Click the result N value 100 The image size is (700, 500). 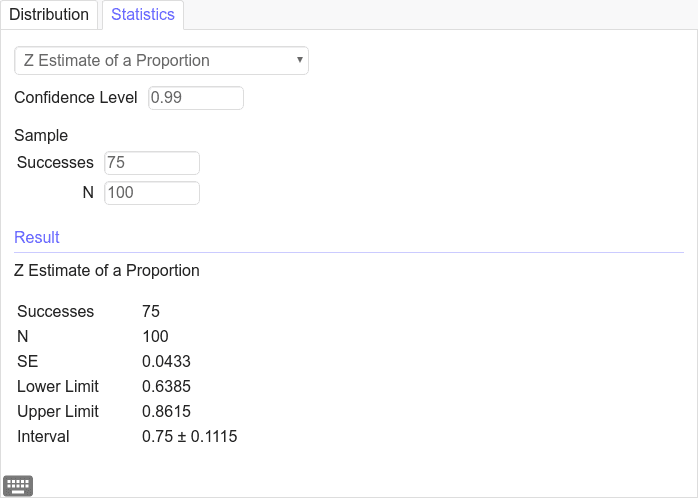click(155, 336)
